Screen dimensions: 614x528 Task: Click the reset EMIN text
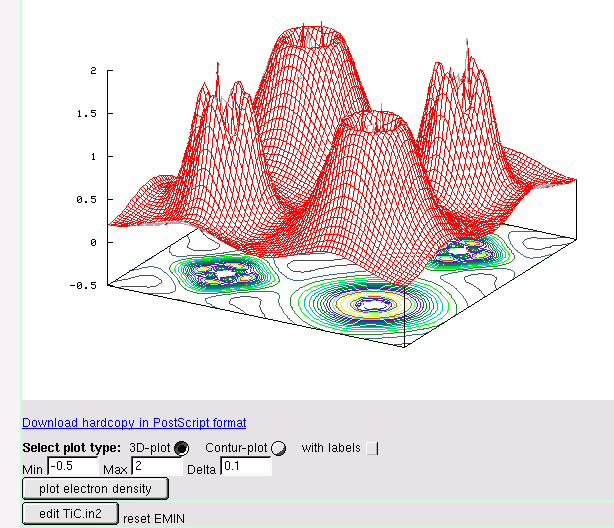(x=154, y=519)
